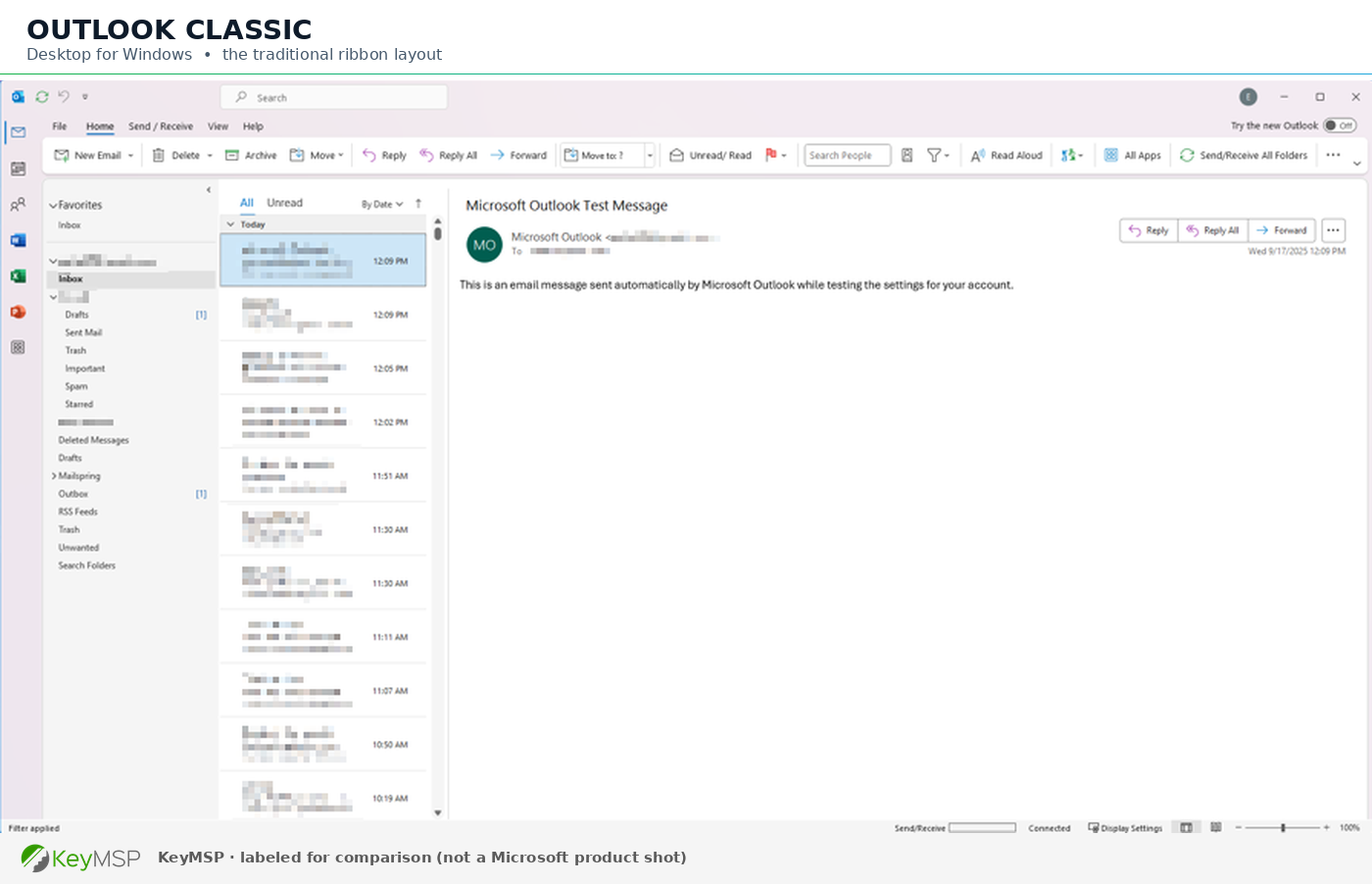
Task: Click Forward in the reading pane
Action: [1282, 230]
